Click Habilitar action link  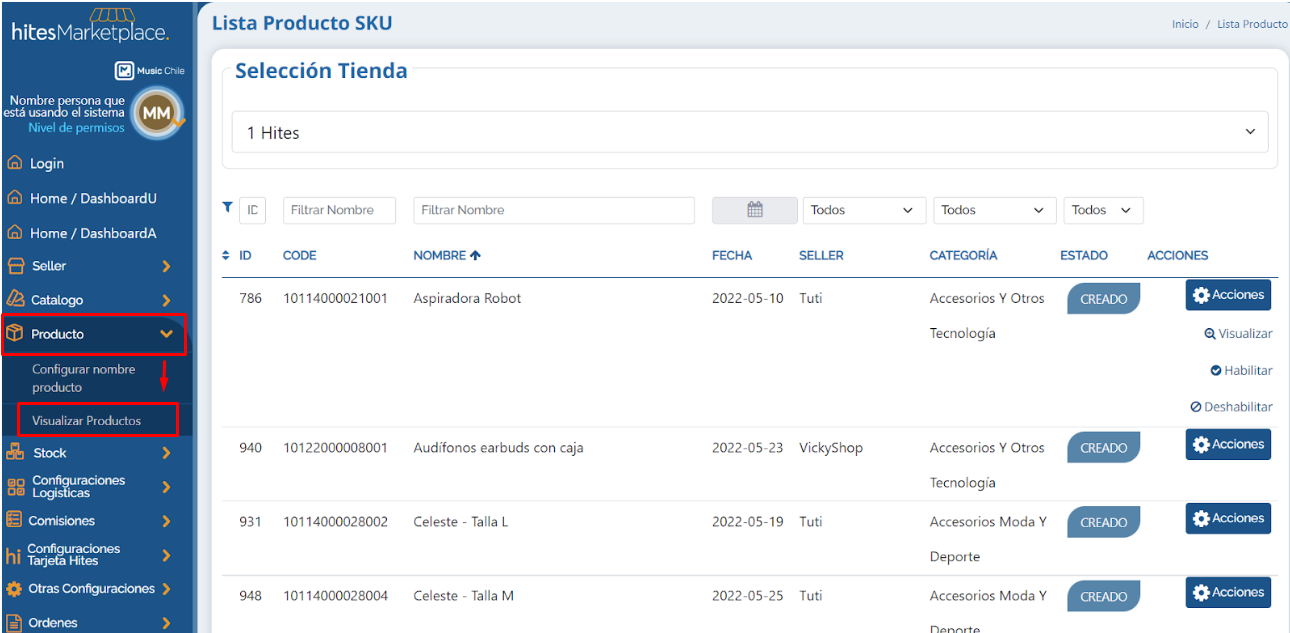[1241, 370]
